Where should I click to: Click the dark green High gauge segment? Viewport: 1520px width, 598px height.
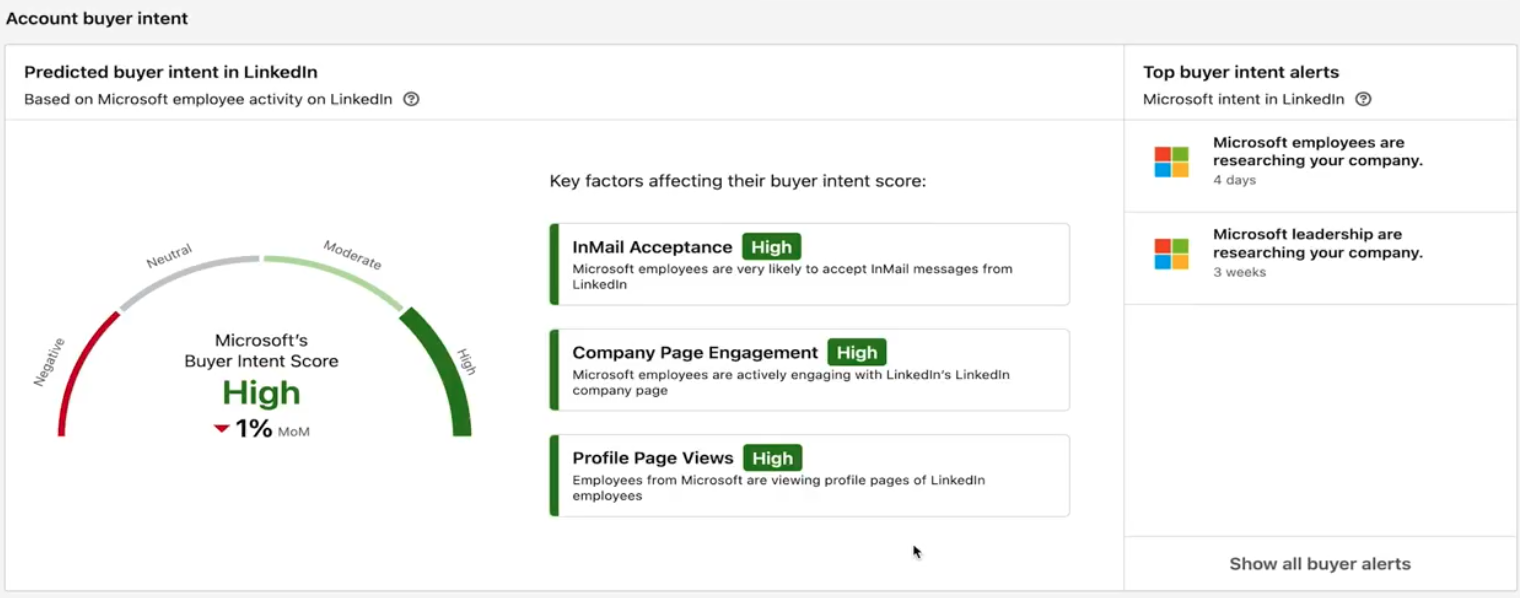[x=447, y=370]
